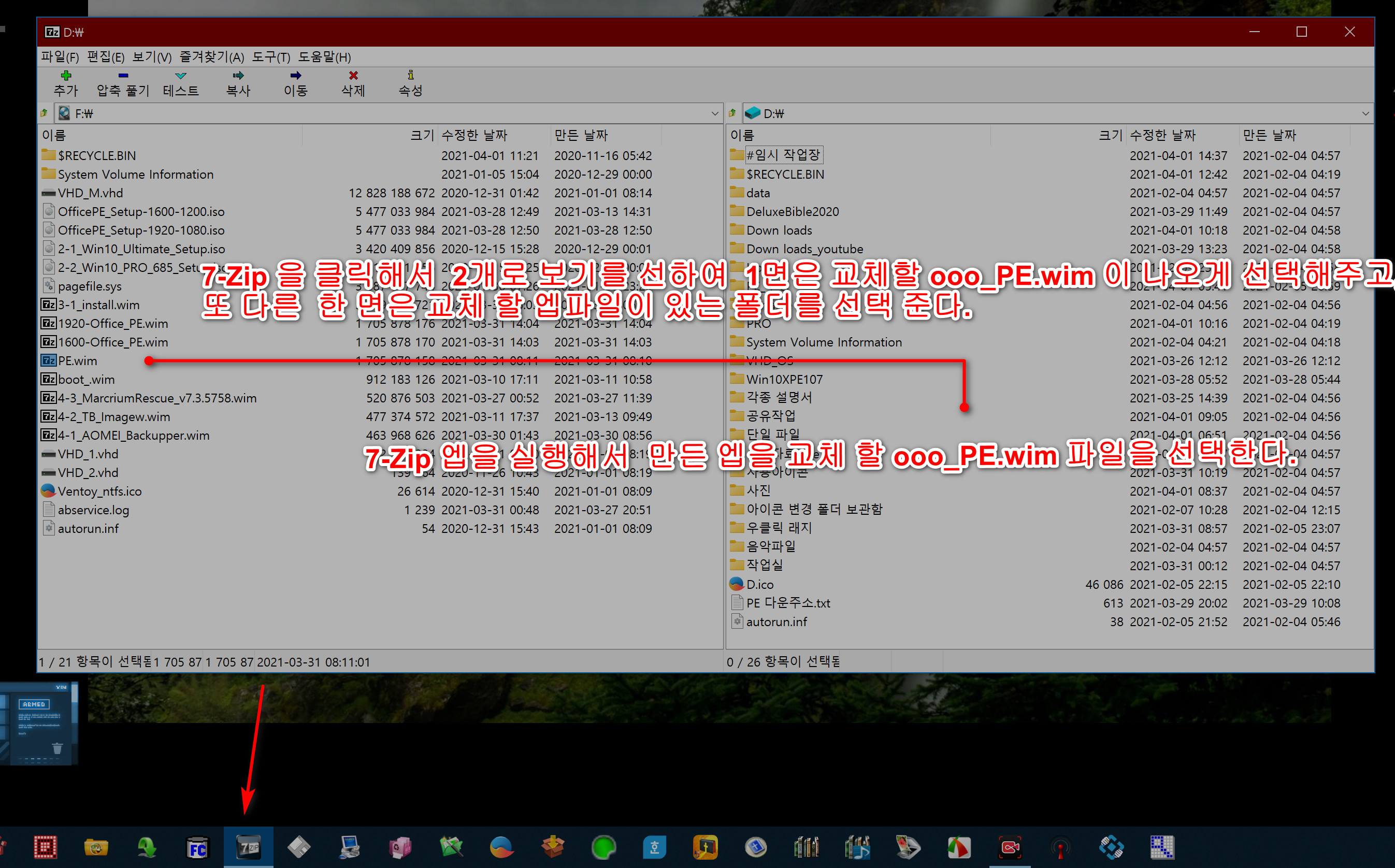This screenshot has width=1395, height=868.
Task: Open the 파일(F) menu
Action: coord(60,57)
